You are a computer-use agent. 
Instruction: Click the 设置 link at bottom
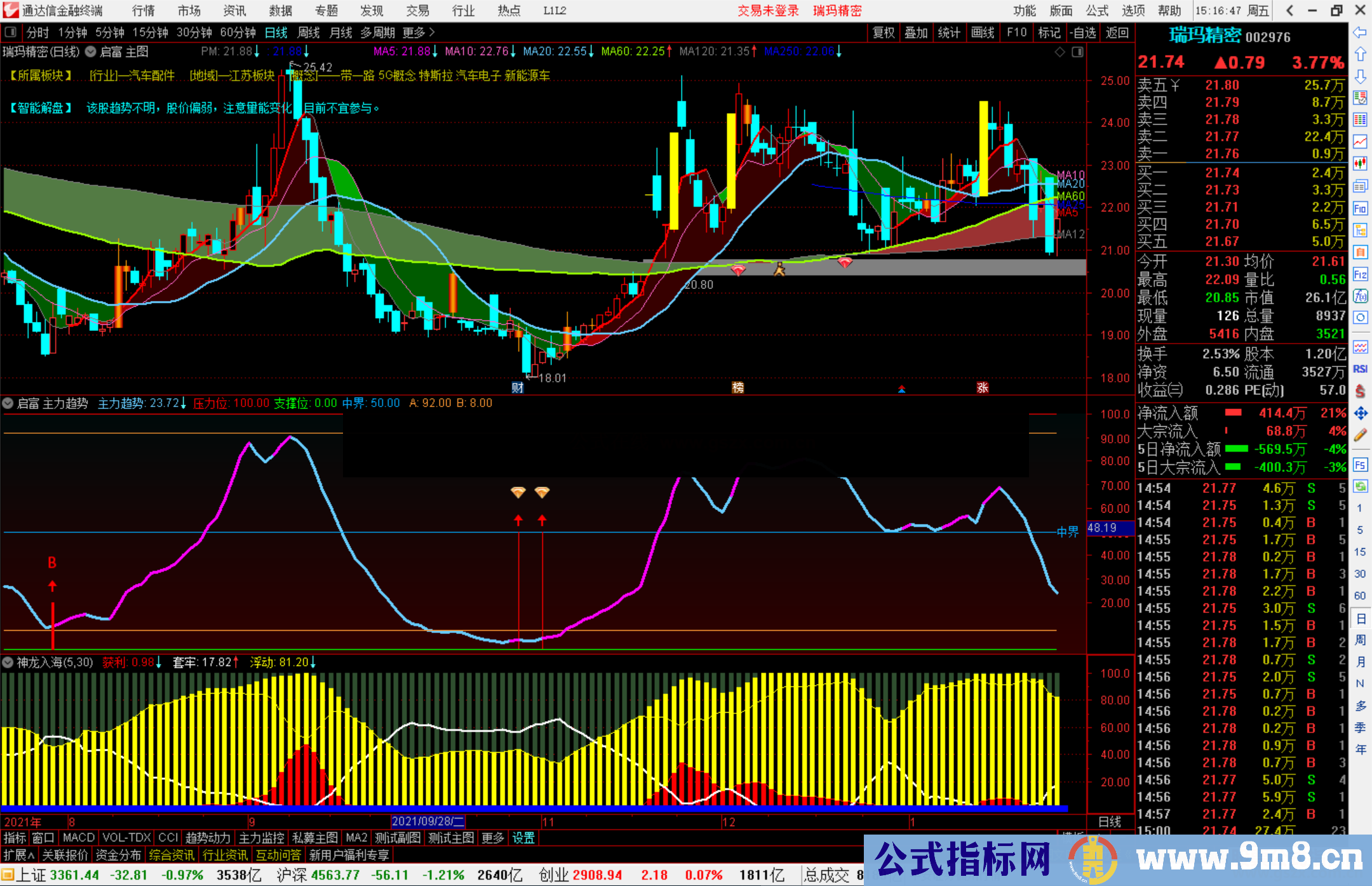pos(523,838)
